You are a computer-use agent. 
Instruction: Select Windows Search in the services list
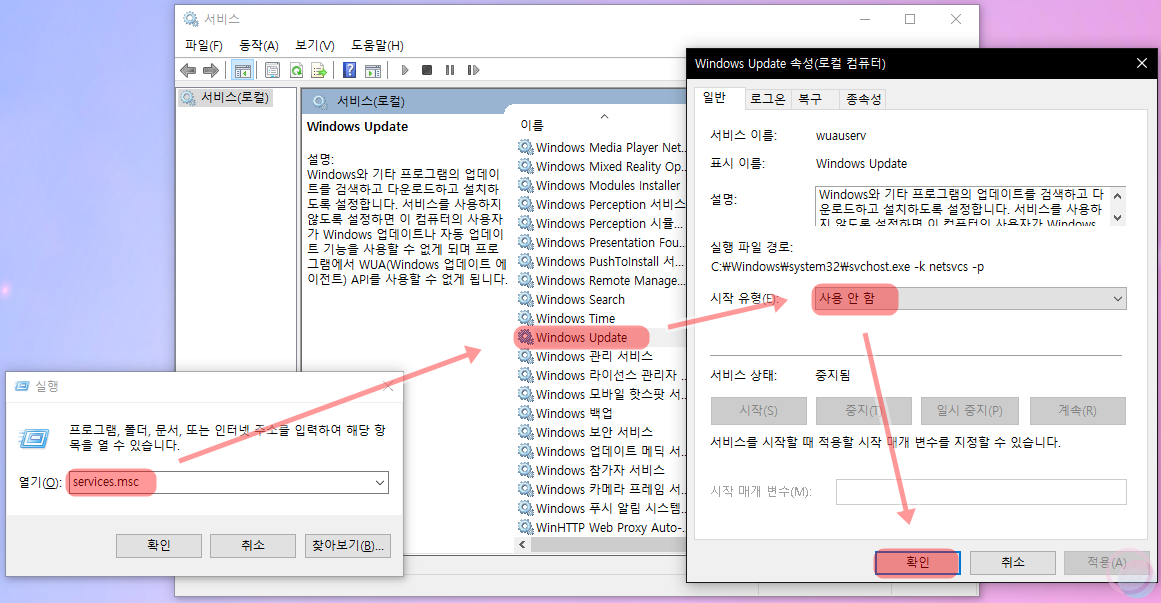pyautogui.click(x=580, y=299)
